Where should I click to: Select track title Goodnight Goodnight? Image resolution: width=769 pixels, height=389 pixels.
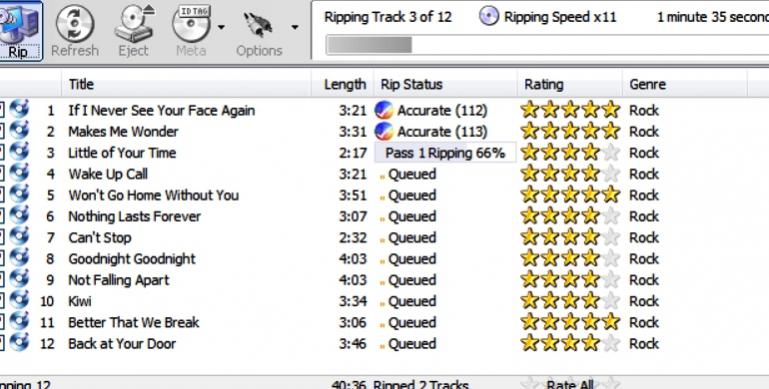[132, 259]
